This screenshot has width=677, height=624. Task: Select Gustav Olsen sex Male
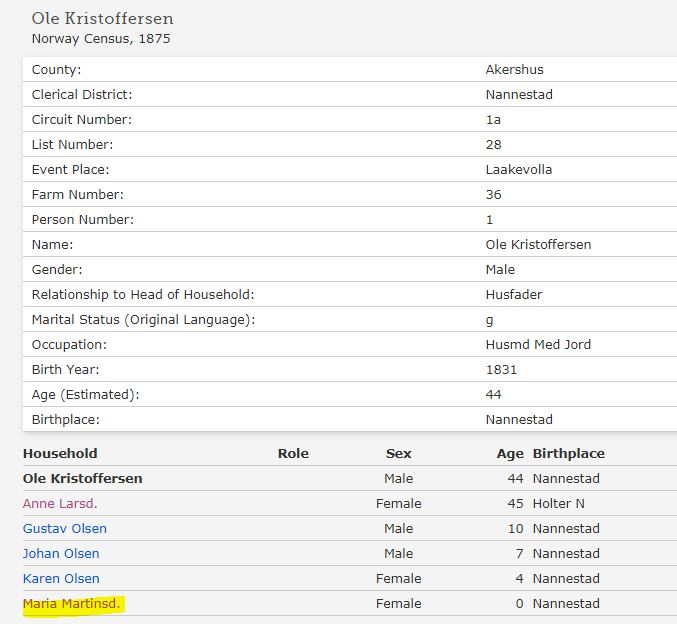pos(399,529)
